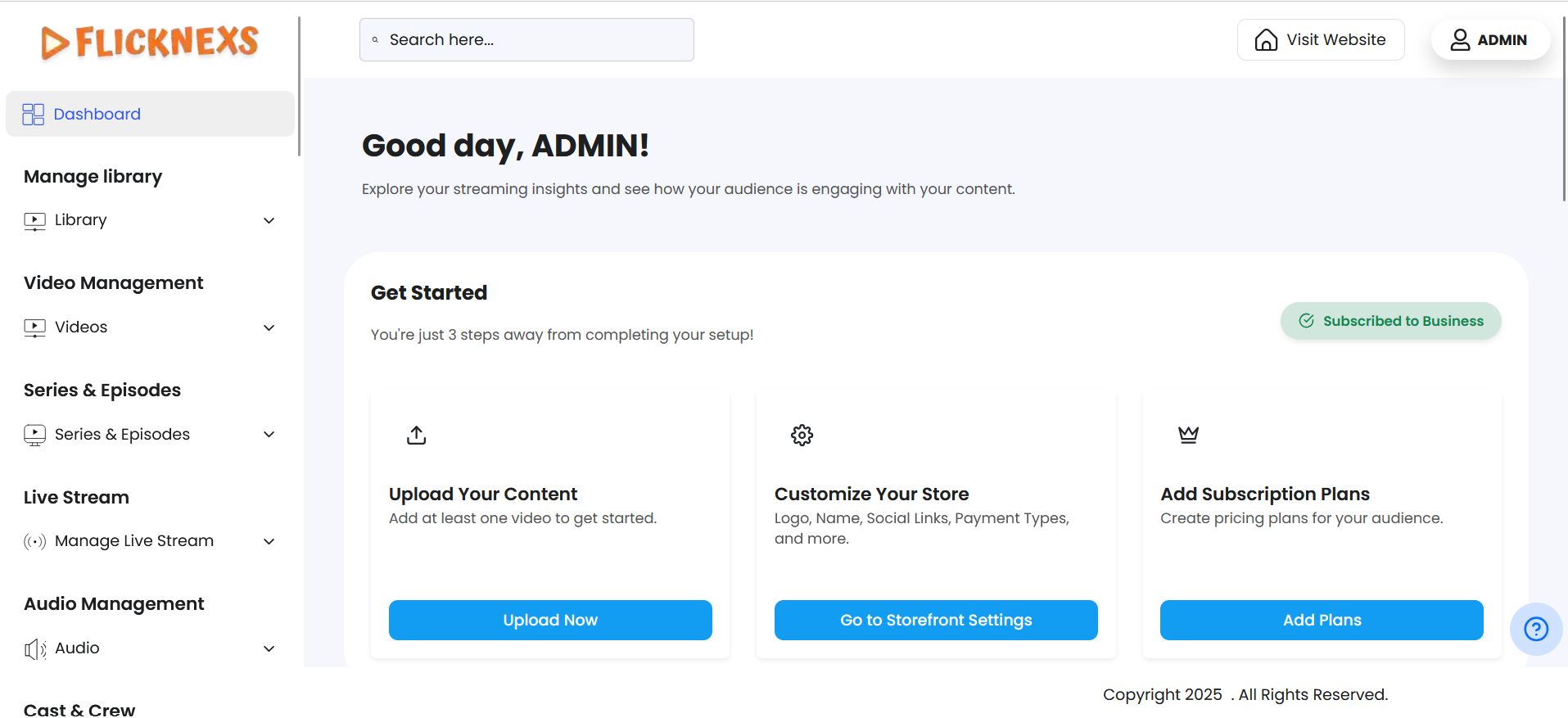Image resolution: width=1568 pixels, height=718 pixels.
Task: Open the help question mark bubble
Action: 1536,629
